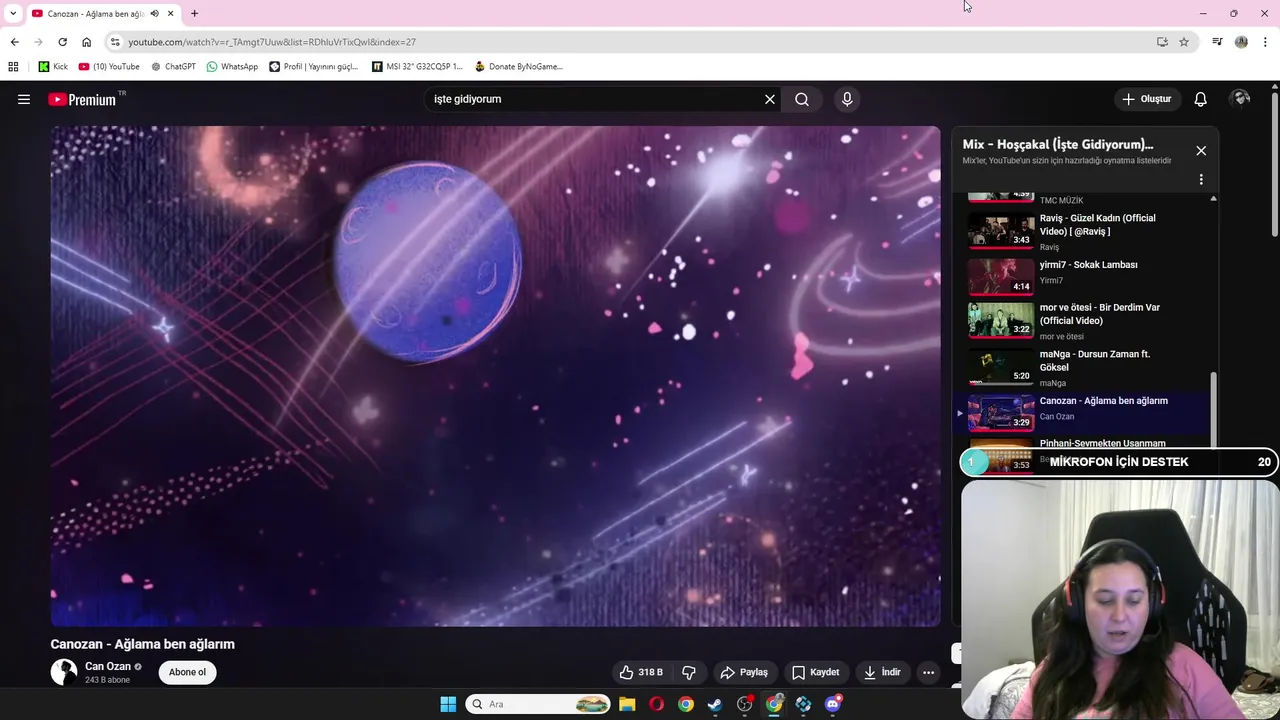Open File Explorer from taskbar

coord(627,704)
